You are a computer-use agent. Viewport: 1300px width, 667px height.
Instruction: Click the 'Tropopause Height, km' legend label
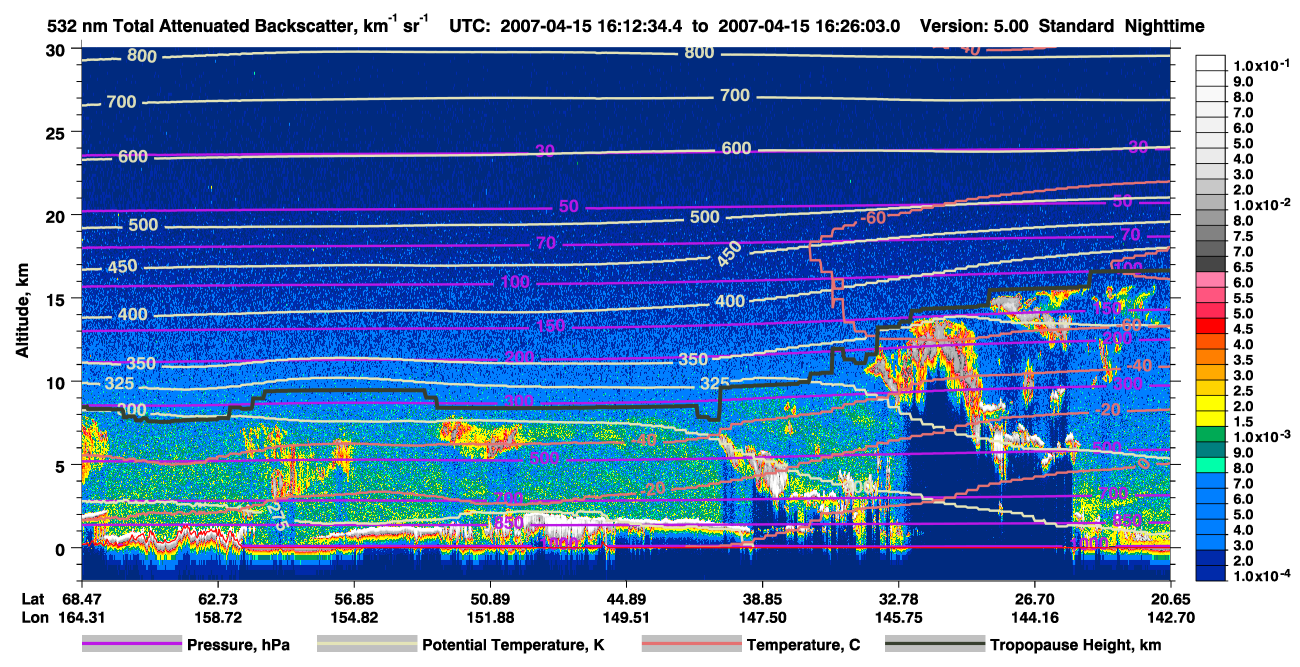coord(1076,645)
